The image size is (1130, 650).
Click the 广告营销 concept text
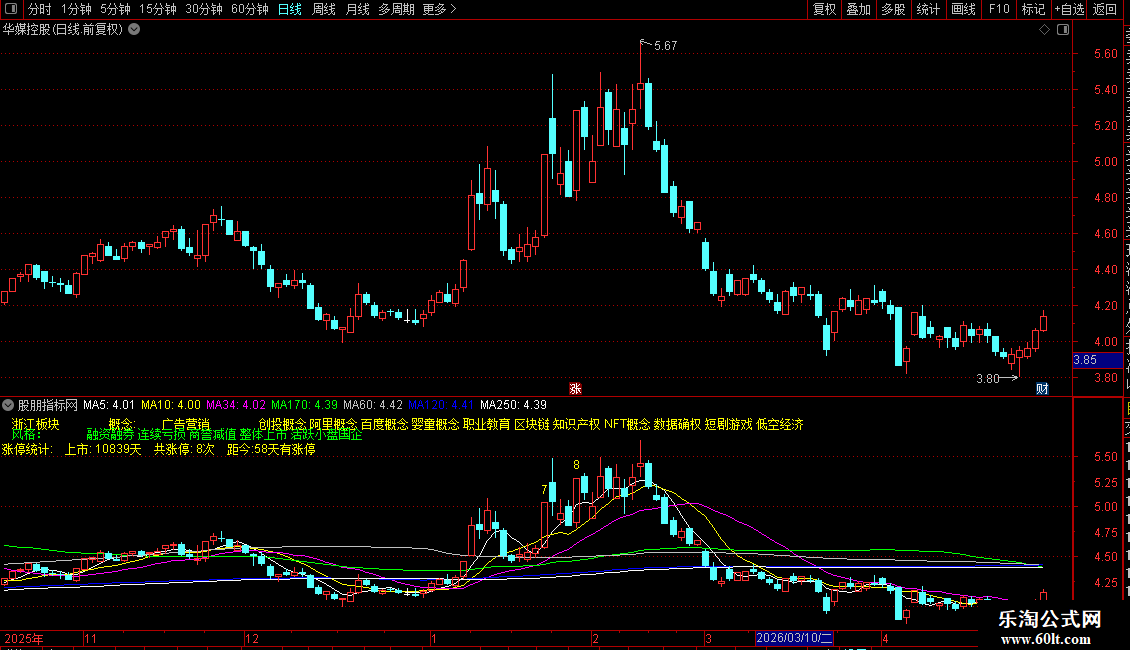pos(186,424)
